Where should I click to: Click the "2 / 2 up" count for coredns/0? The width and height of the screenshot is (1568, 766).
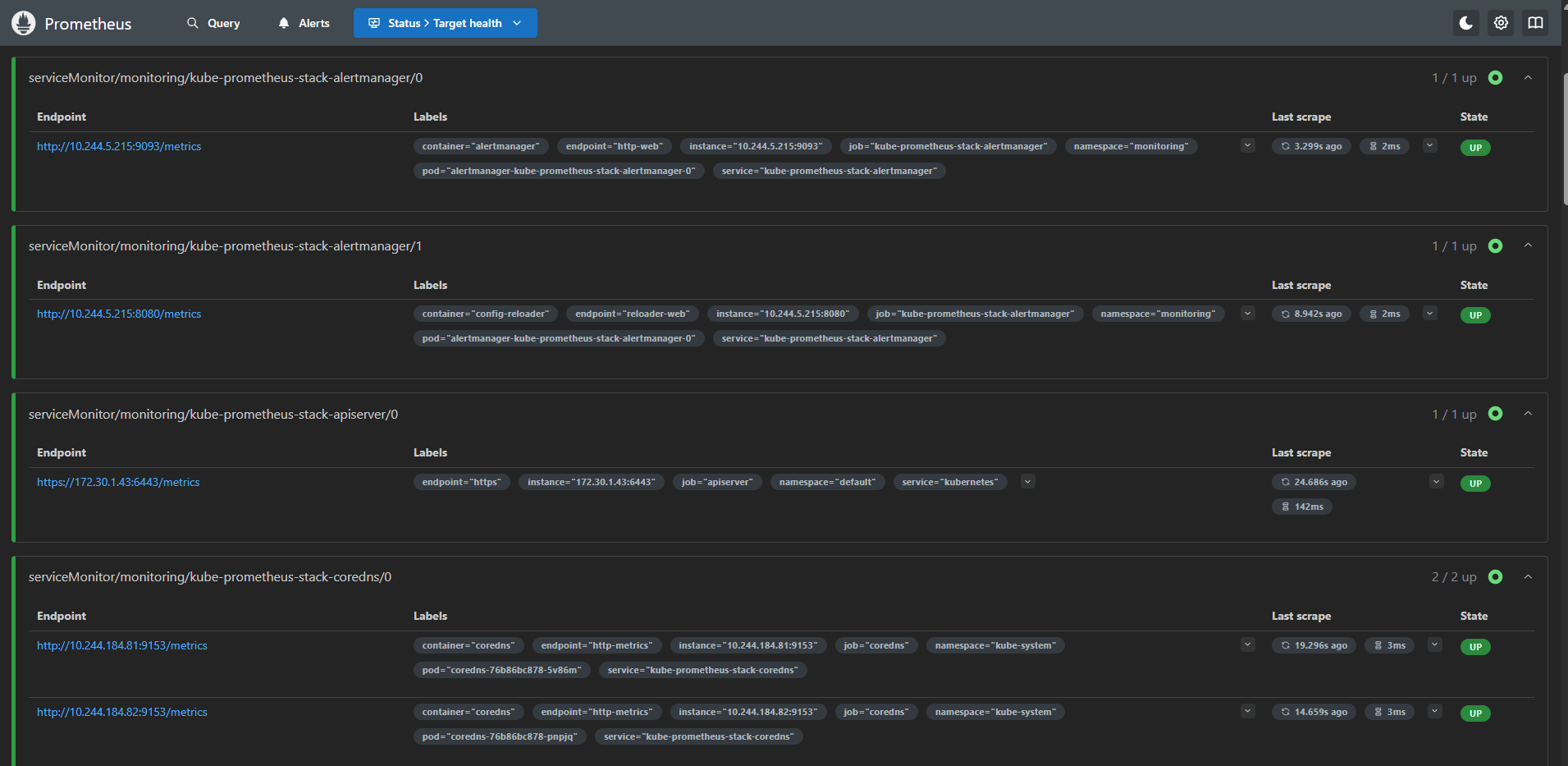click(x=1454, y=577)
